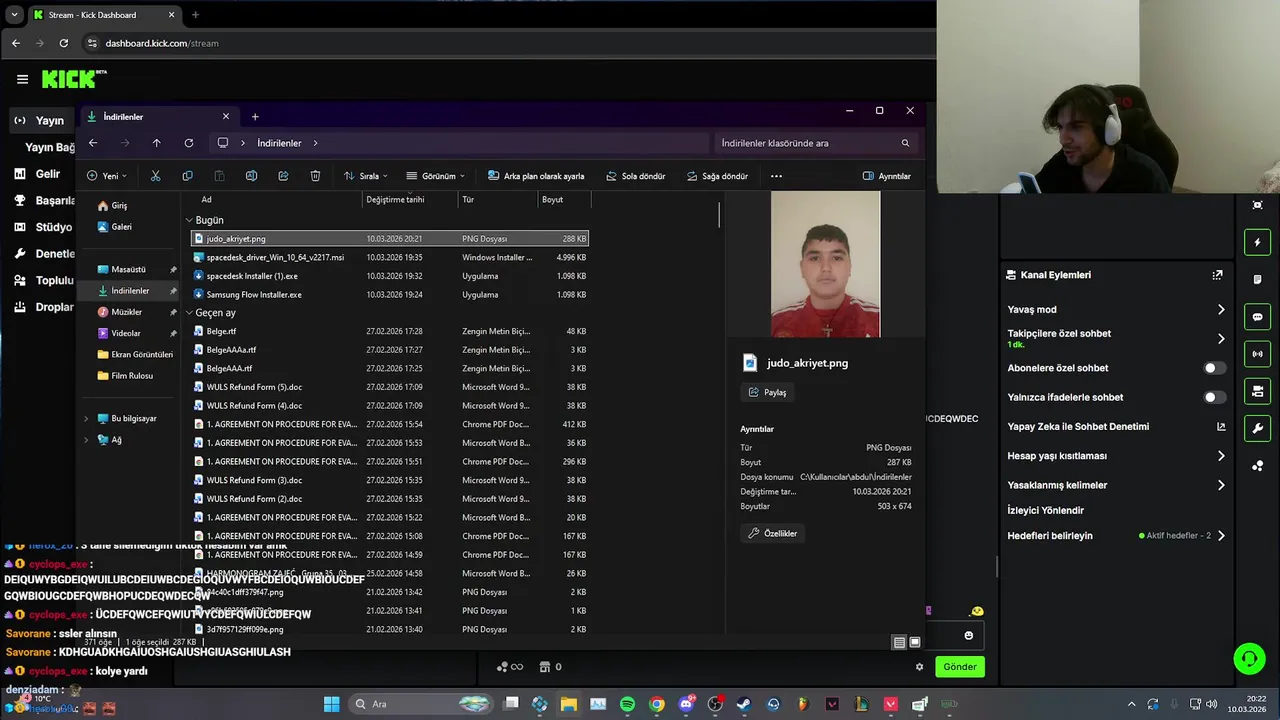The width and height of the screenshot is (1280, 720).
Task: Expand Yavaş mod options
Action: 1220,310
